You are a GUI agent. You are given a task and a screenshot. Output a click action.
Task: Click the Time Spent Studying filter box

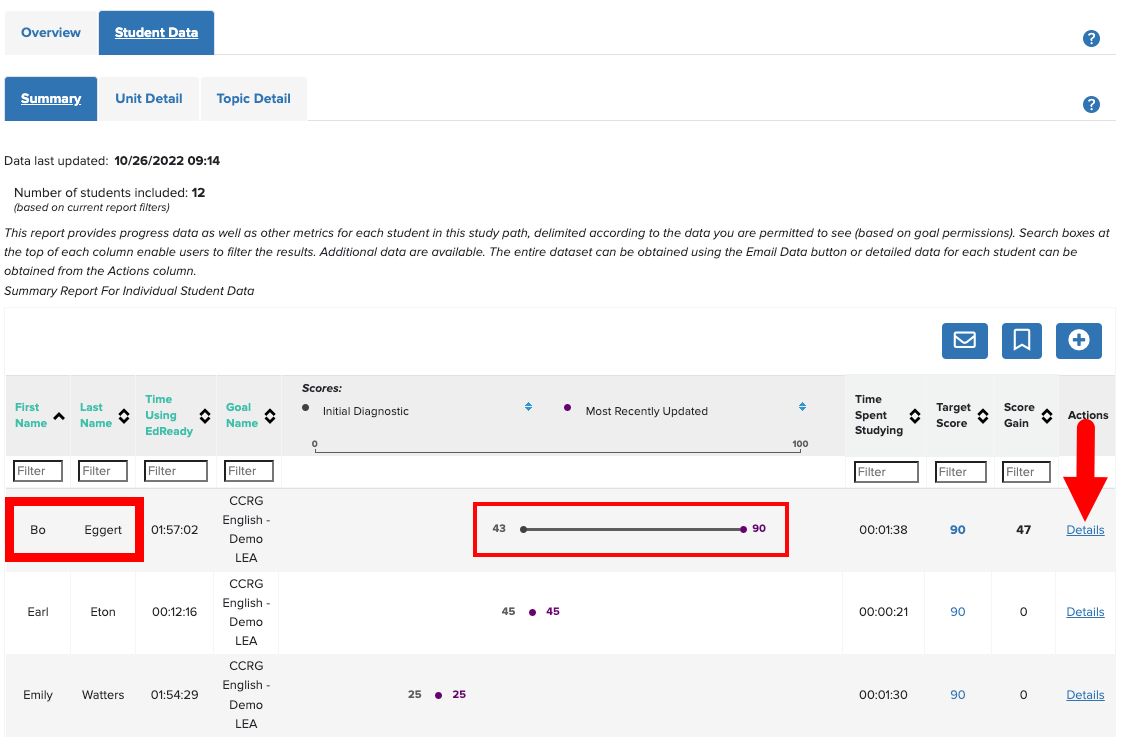tap(887, 472)
